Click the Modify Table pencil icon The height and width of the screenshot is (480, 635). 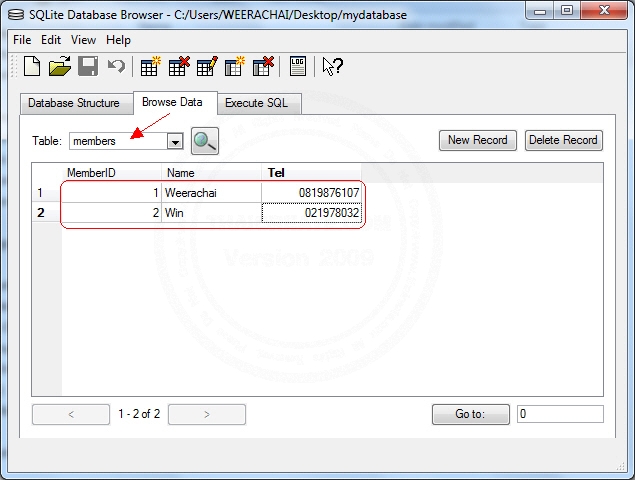click(207, 66)
